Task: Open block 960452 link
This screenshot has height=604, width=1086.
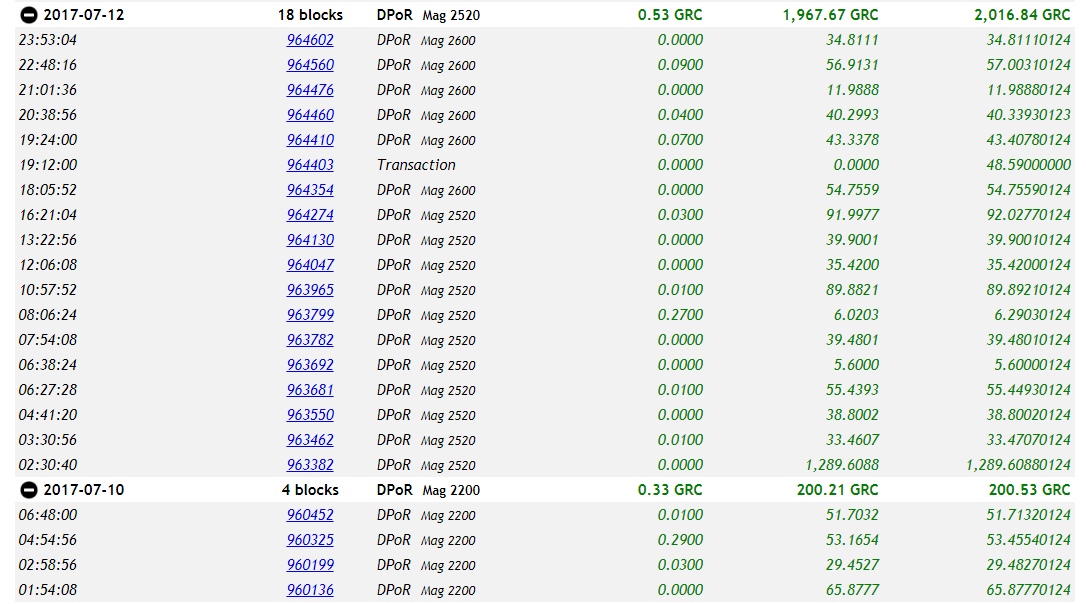Action: coord(310,515)
